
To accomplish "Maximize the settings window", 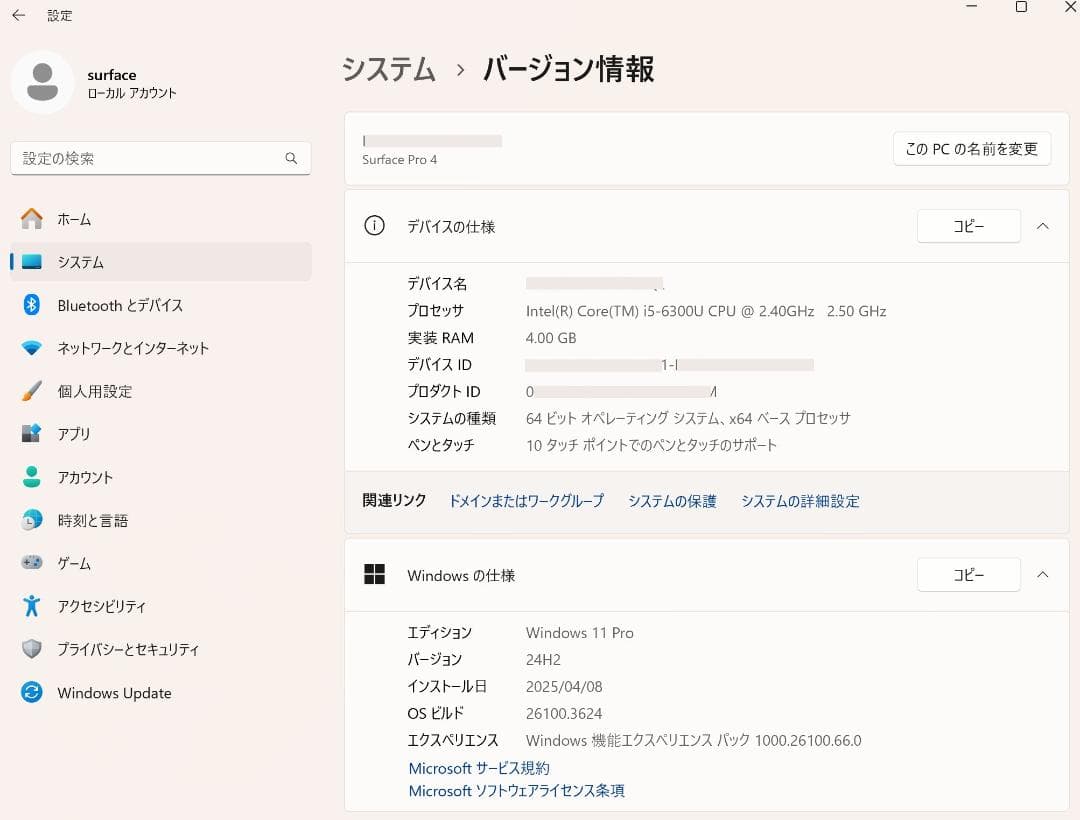I will [x=1021, y=7].
